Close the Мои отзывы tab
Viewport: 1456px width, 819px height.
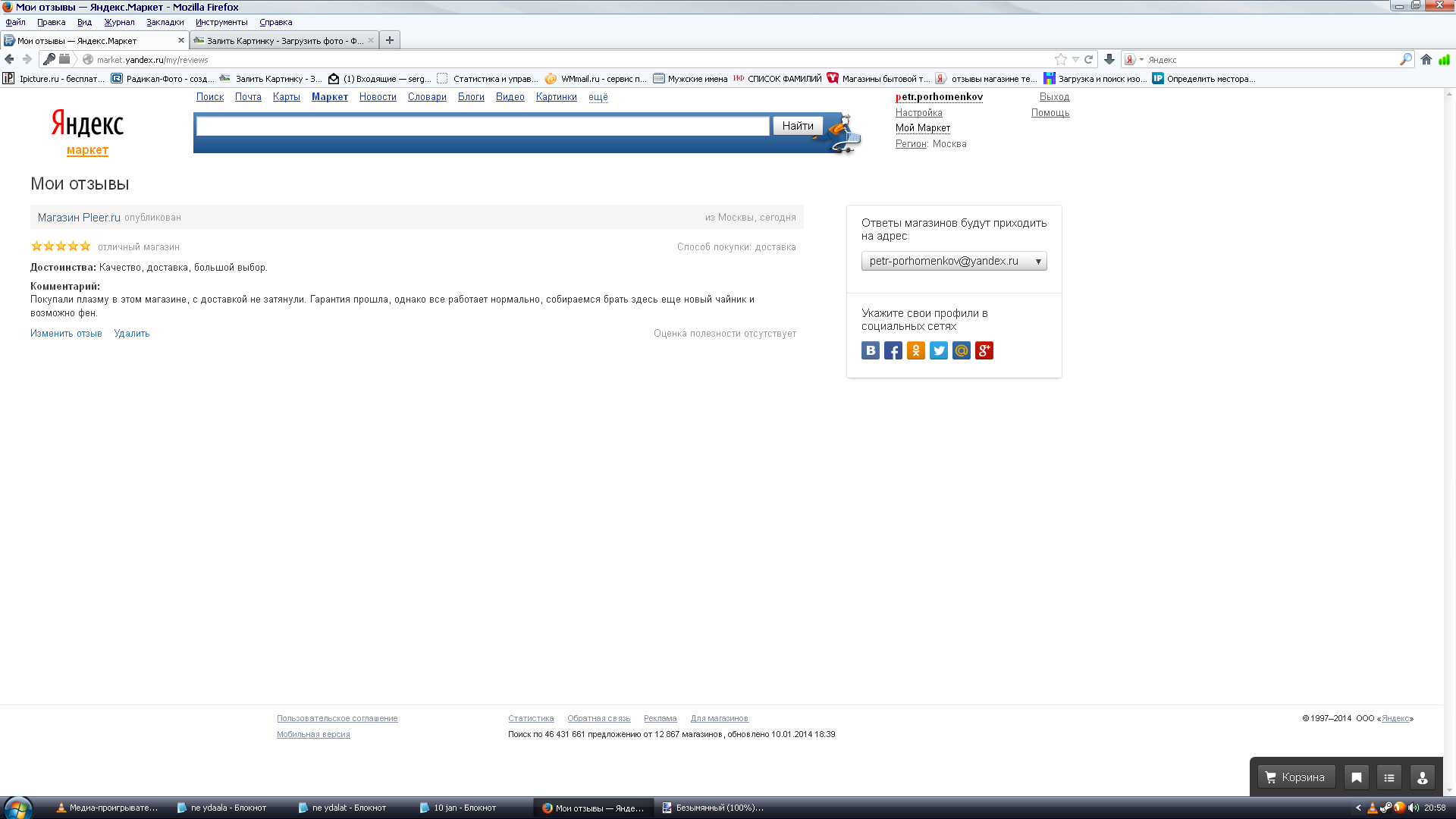tap(180, 40)
